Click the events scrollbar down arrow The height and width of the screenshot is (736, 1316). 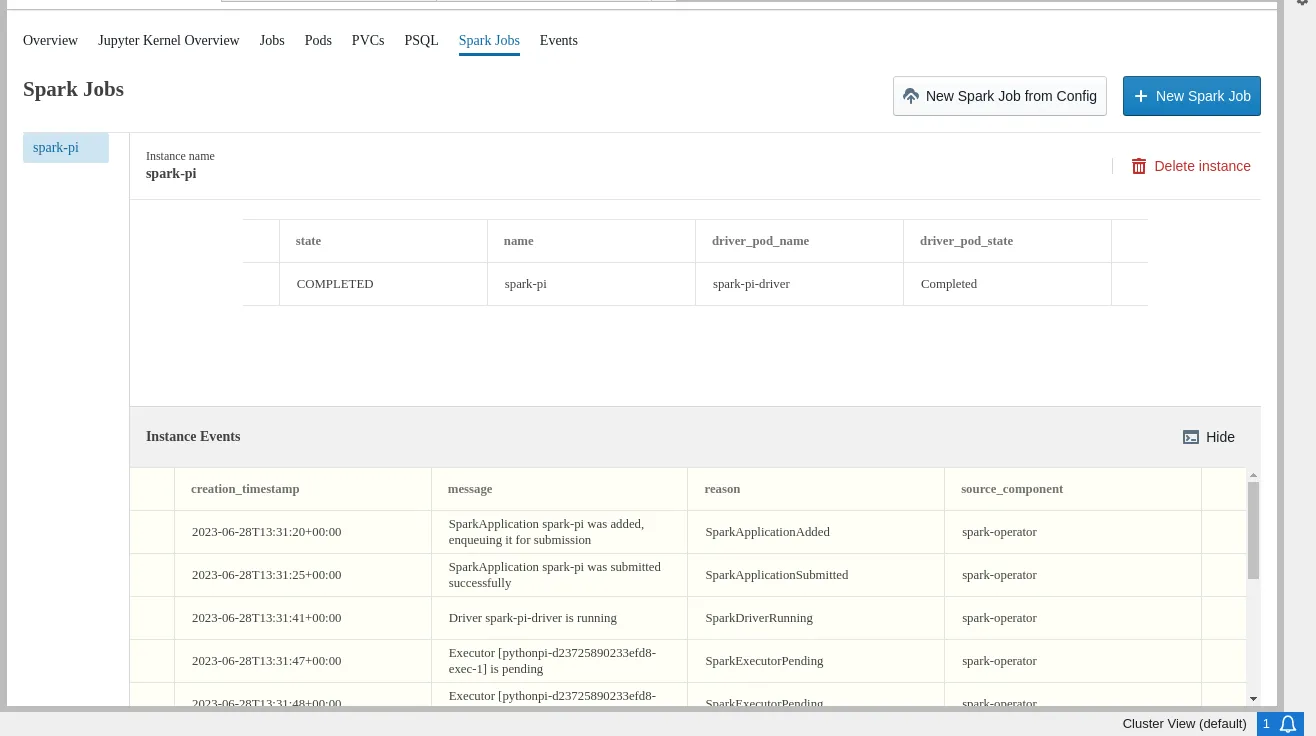click(1253, 699)
